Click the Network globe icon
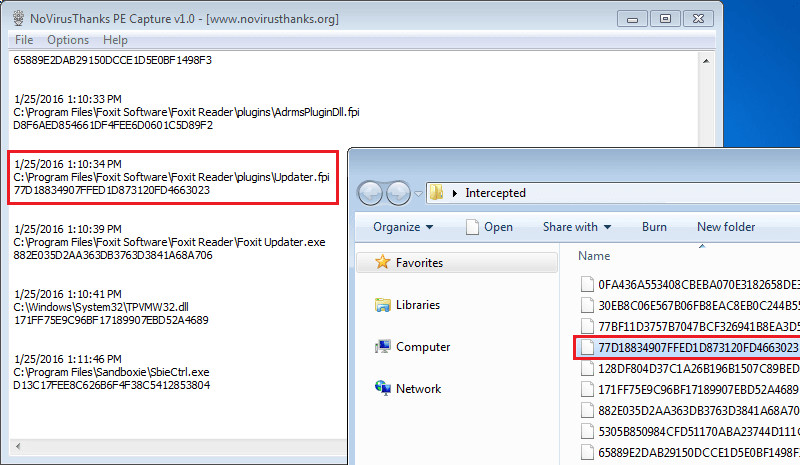 click(x=383, y=388)
